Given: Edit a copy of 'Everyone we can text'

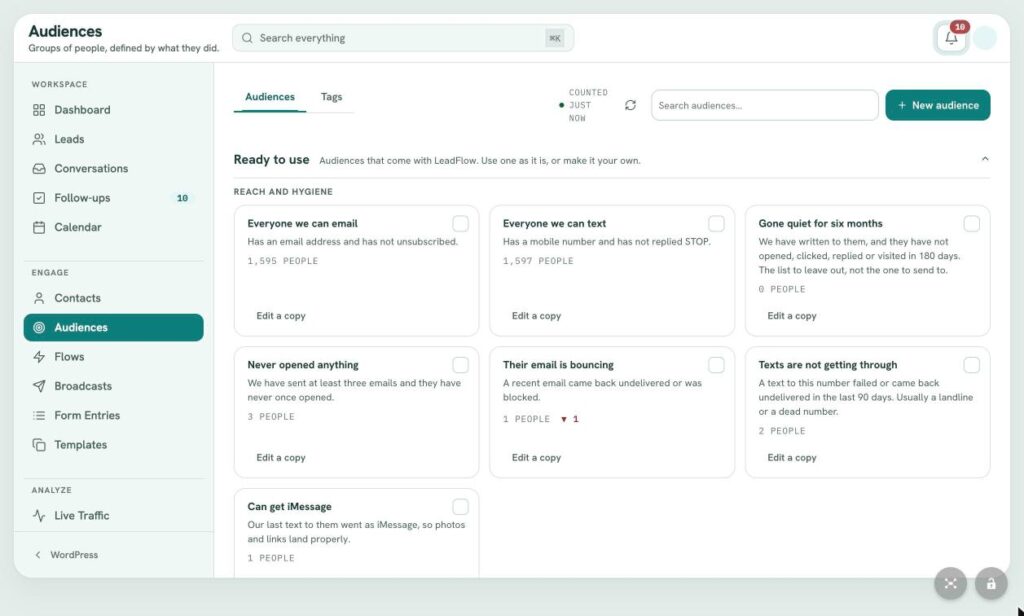Looking at the screenshot, I should click(536, 316).
